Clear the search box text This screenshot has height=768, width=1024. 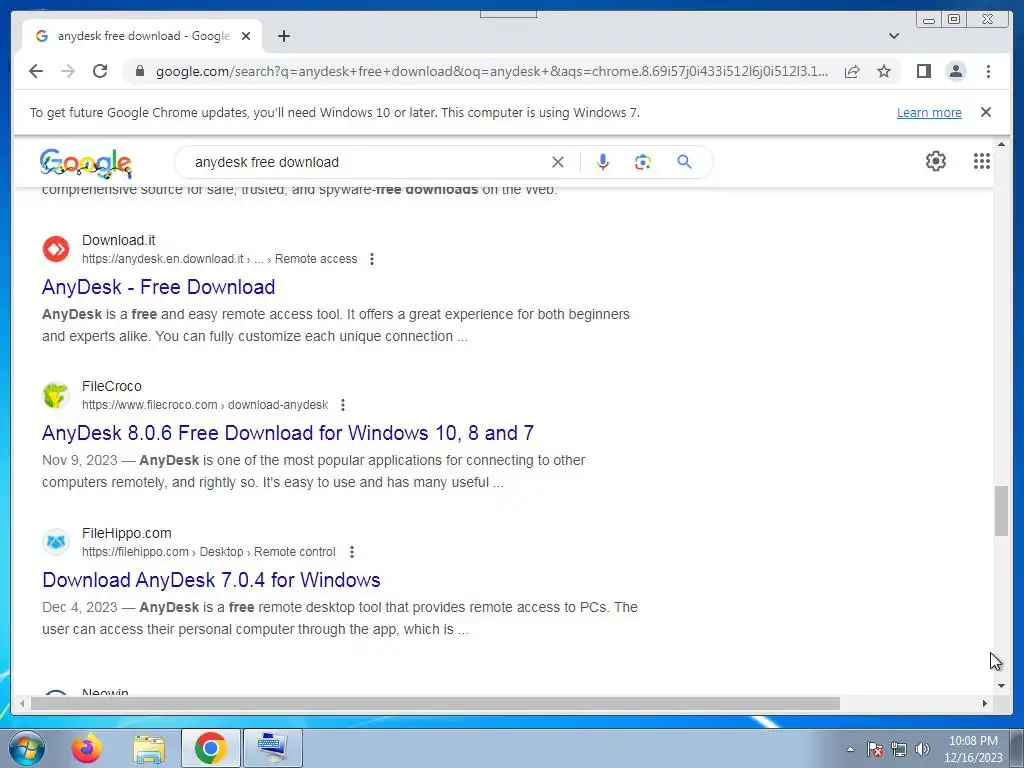[558, 162]
